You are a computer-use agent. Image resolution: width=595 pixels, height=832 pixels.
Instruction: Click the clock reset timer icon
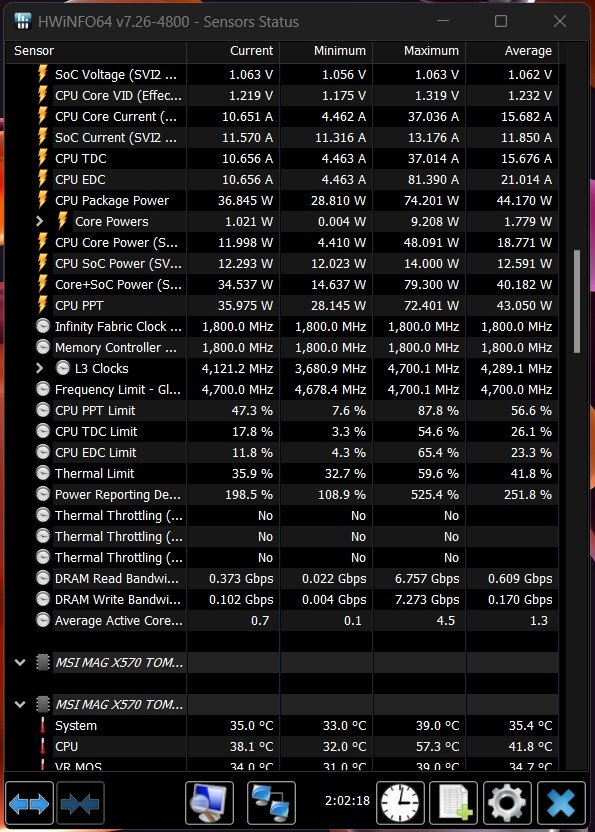[400, 804]
